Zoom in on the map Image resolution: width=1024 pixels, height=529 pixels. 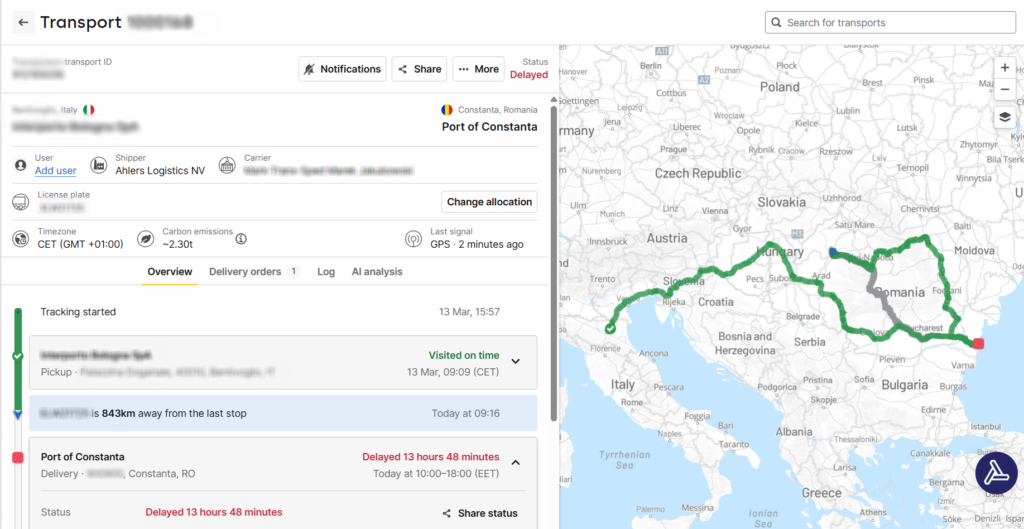(x=1005, y=67)
